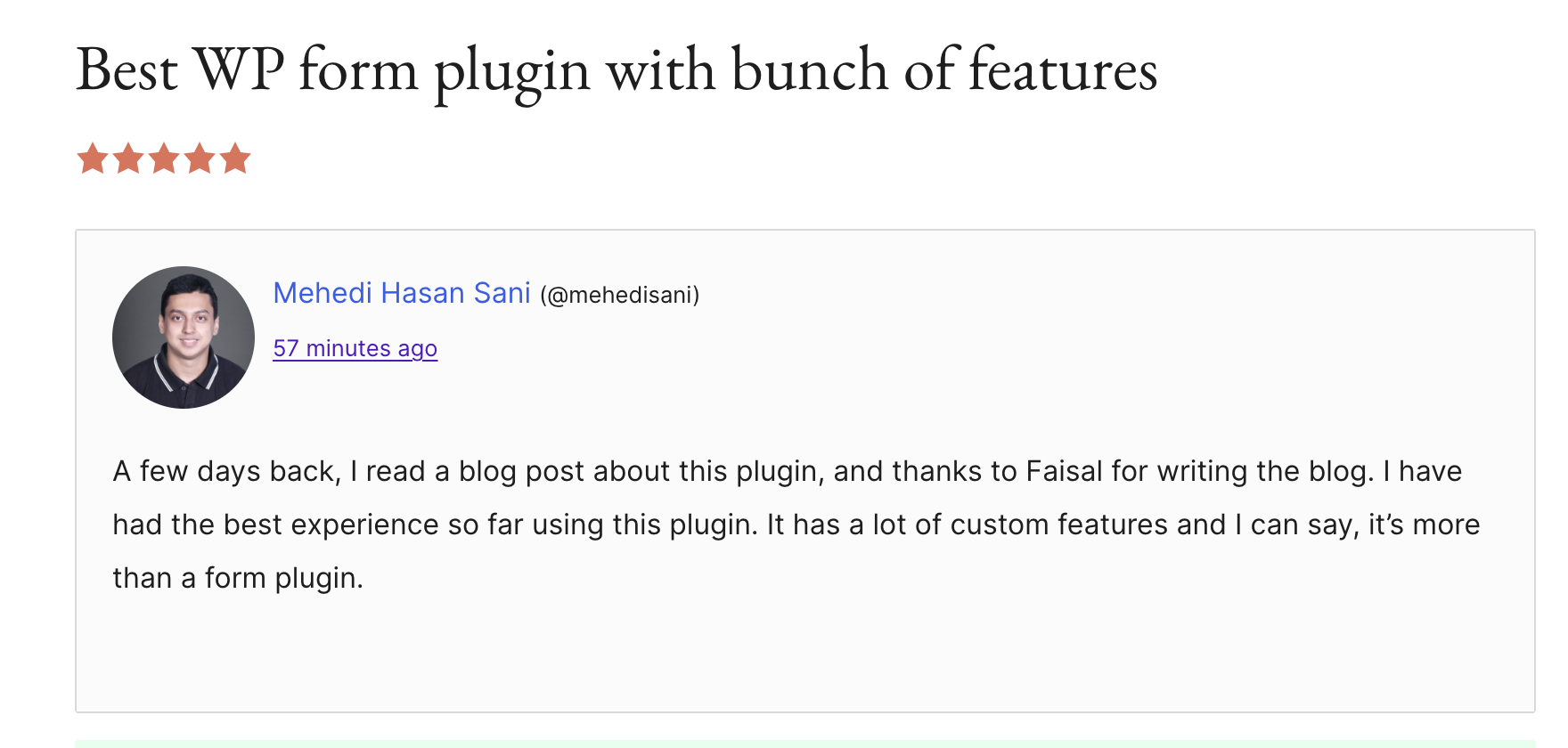Image resolution: width=1568 pixels, height=748 pixels.
Task: Click the first rating star
Action: pyautogui.click(x=93, y=159)
